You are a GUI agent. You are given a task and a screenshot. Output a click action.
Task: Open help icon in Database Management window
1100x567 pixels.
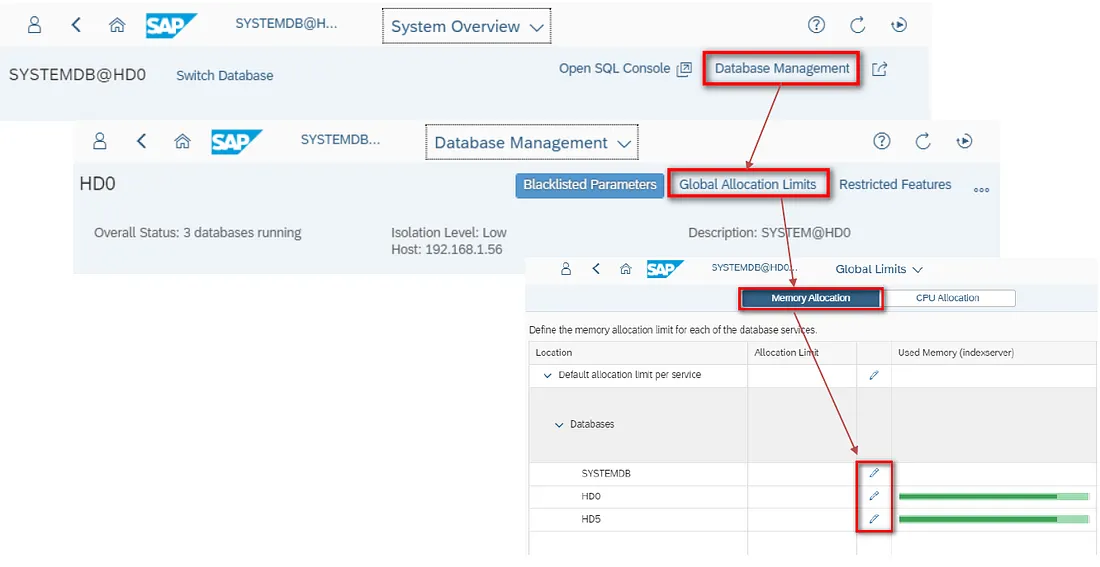[881, 141]
